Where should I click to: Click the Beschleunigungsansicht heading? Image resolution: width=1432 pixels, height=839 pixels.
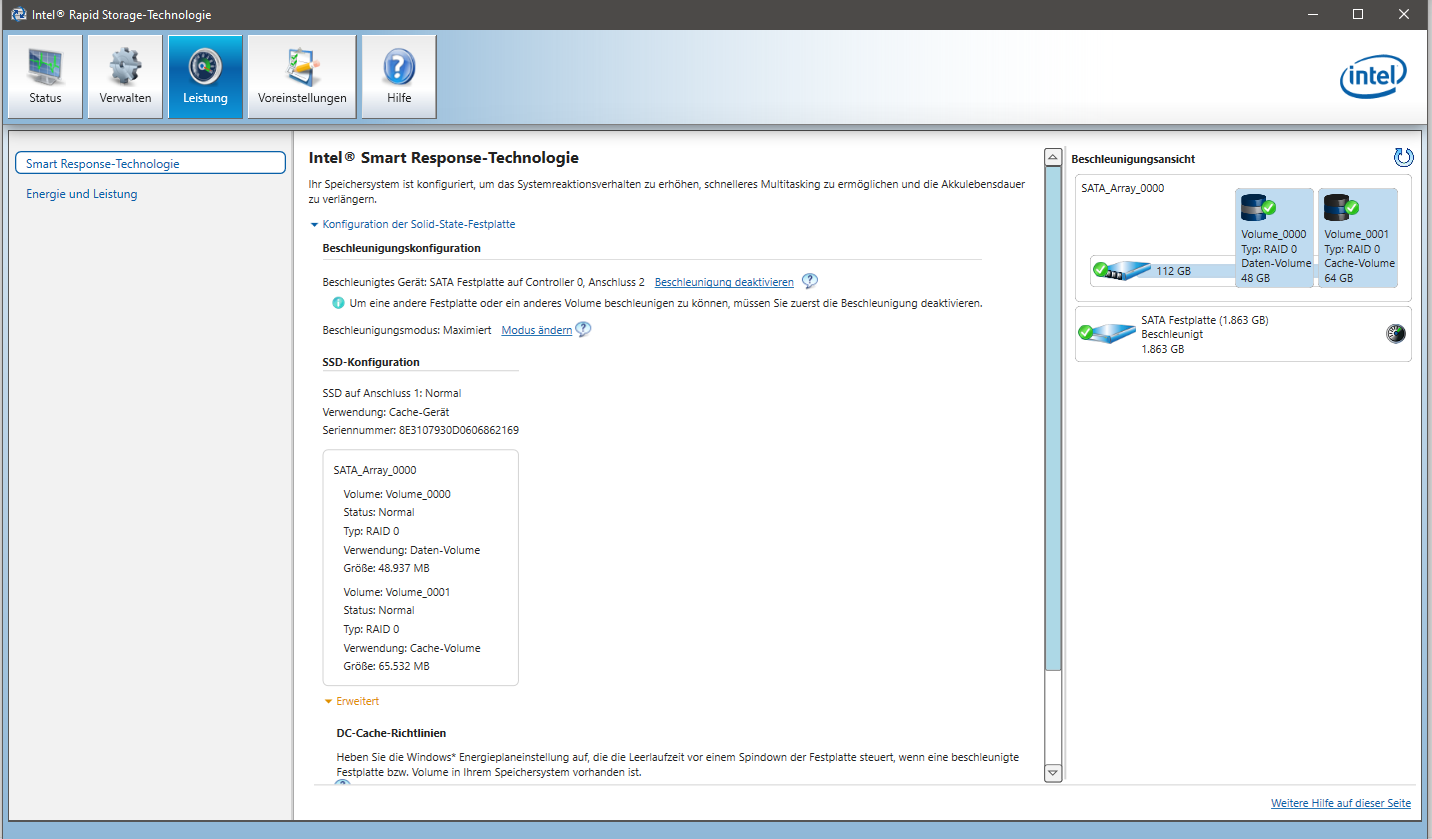1133,159
